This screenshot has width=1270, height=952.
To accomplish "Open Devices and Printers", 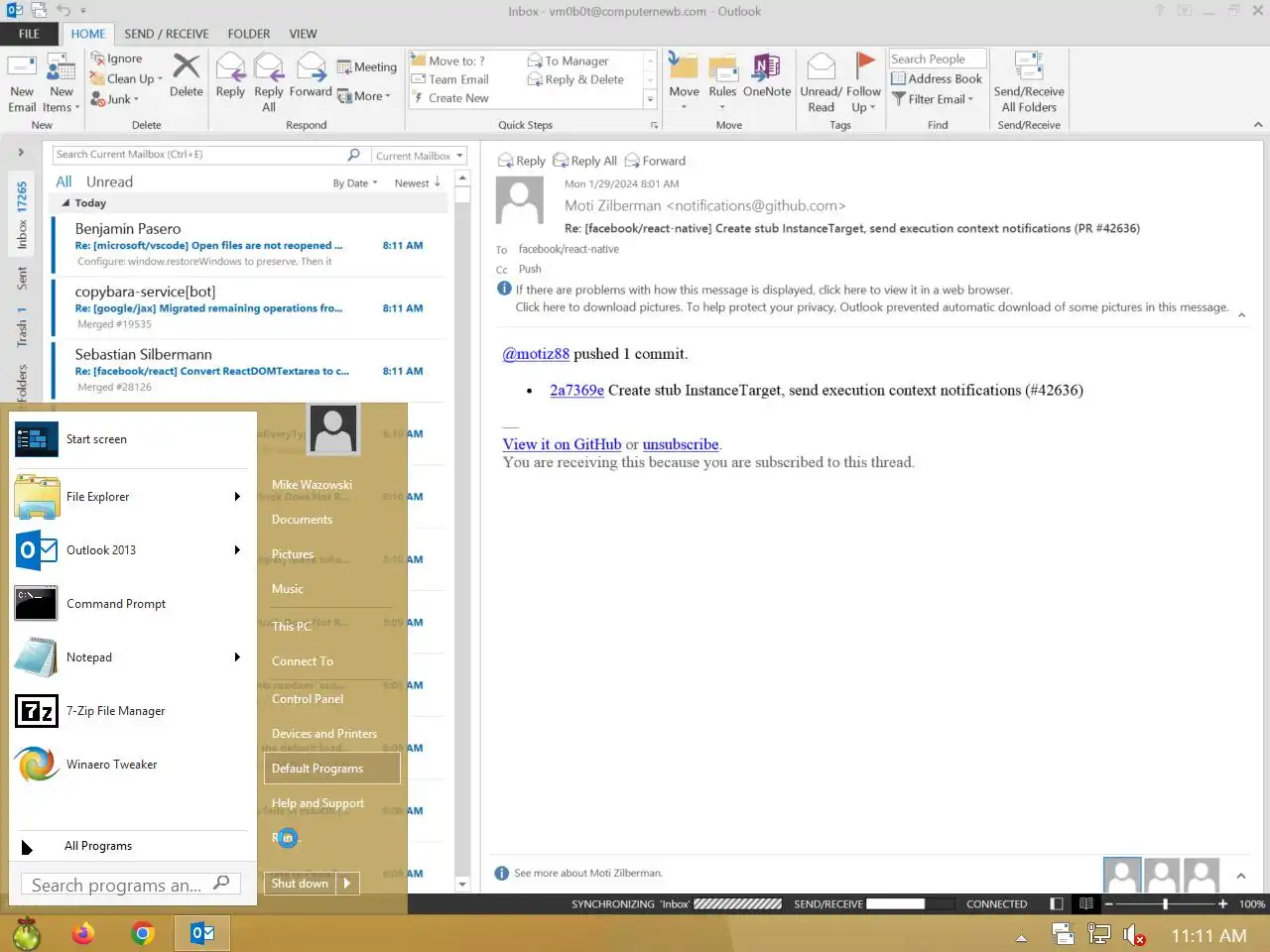I will coord(324,734).
